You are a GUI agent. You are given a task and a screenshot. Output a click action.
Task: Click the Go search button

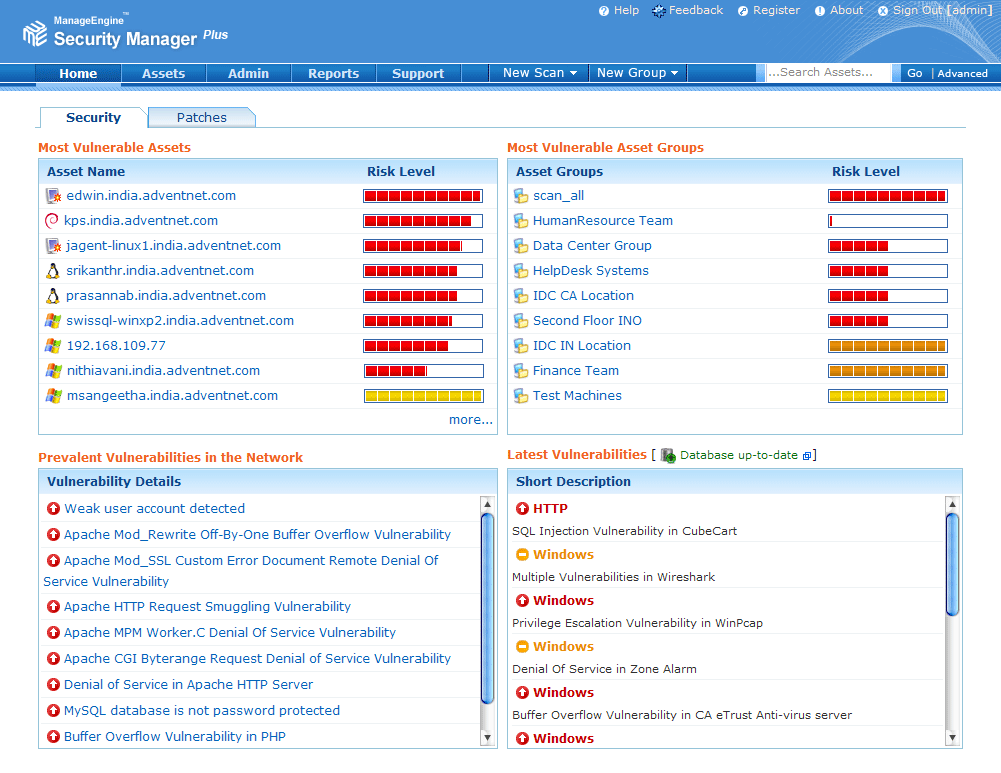coord(914,73)
